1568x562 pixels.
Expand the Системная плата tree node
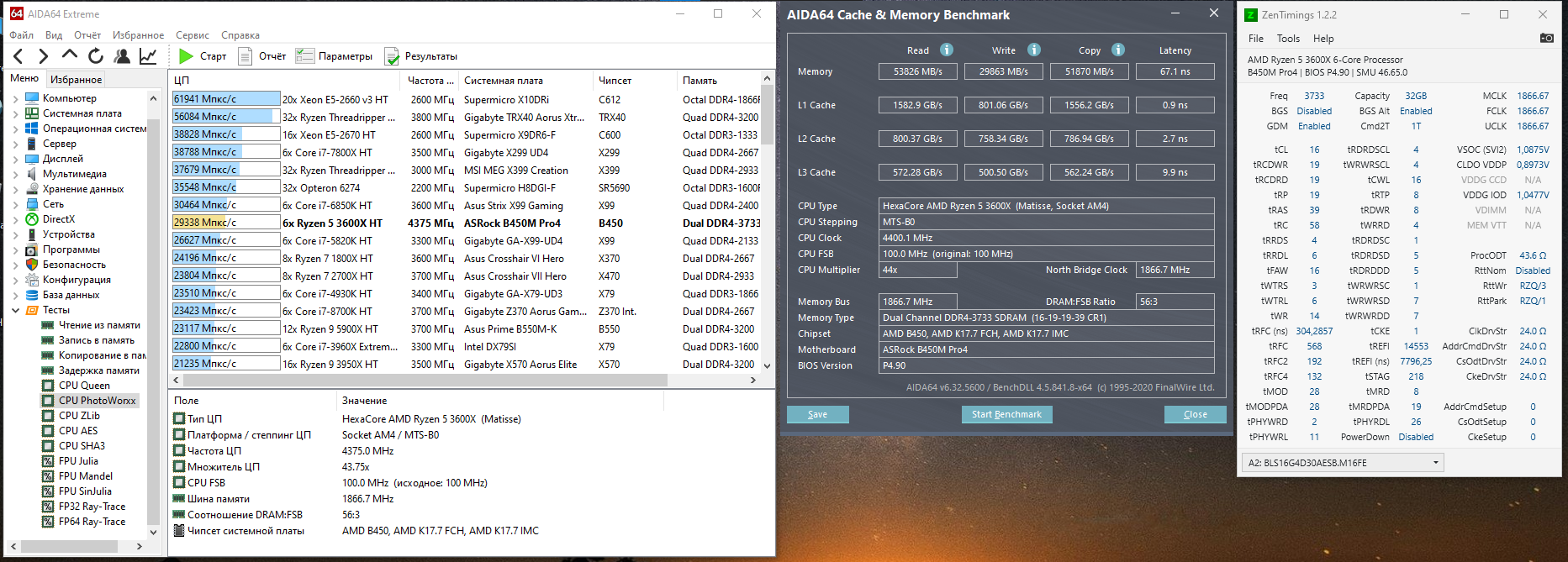15,113
